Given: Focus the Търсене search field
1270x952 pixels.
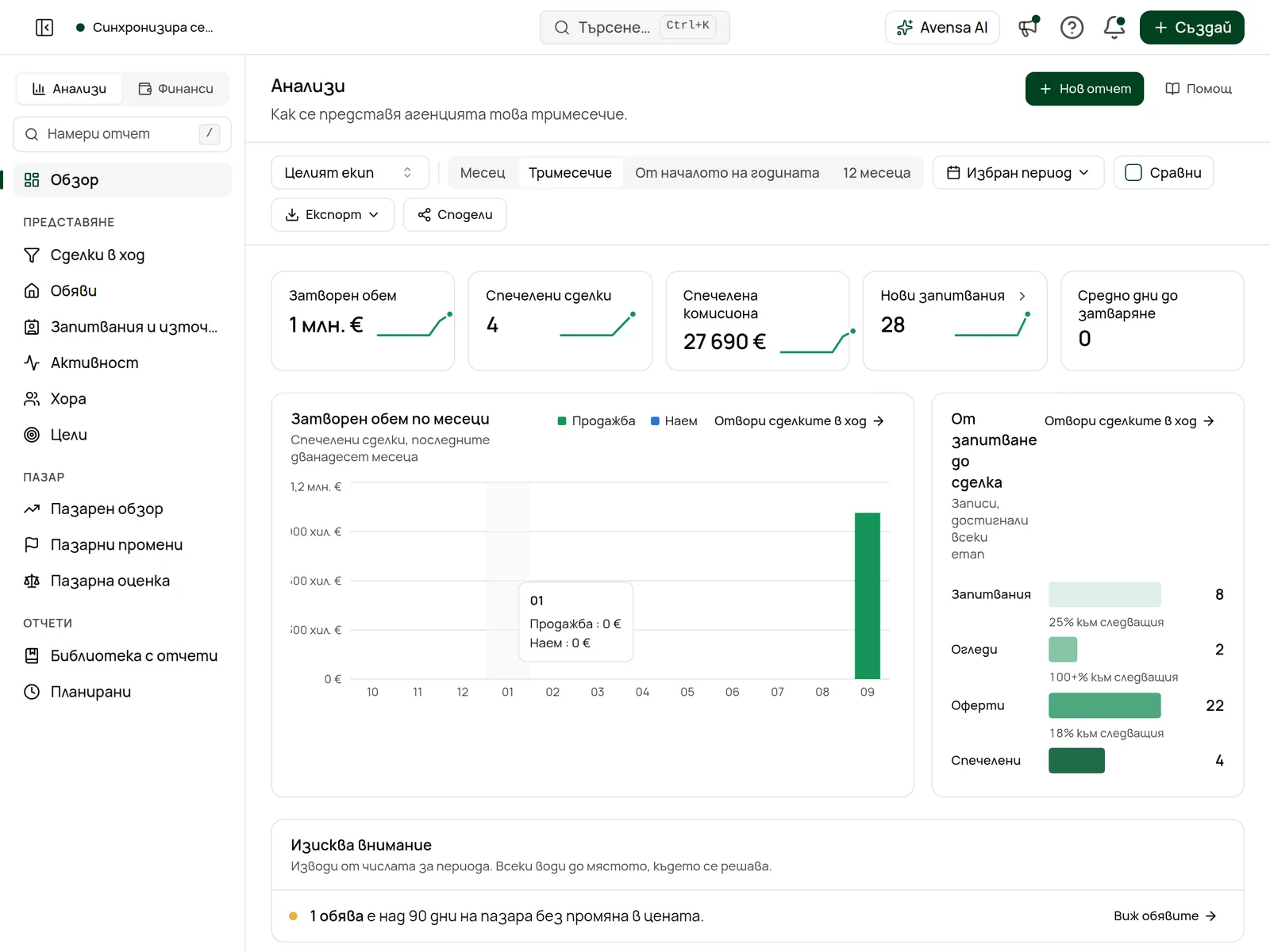Looking at the screenshot, I should (x=634, y=28).
